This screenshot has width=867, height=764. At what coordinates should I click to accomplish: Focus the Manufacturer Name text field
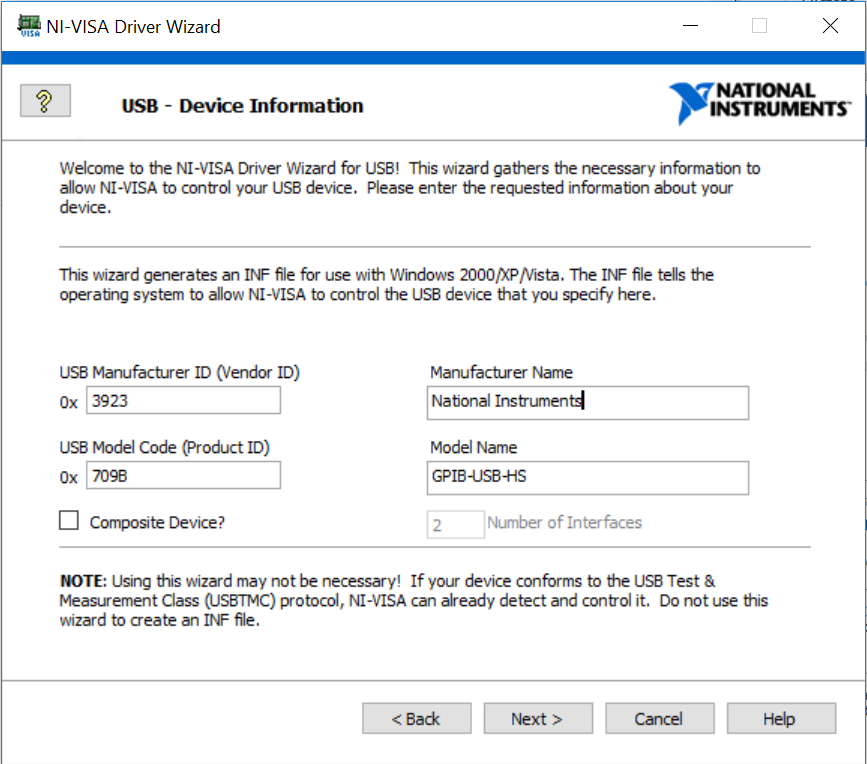click(x=587, y=402)
